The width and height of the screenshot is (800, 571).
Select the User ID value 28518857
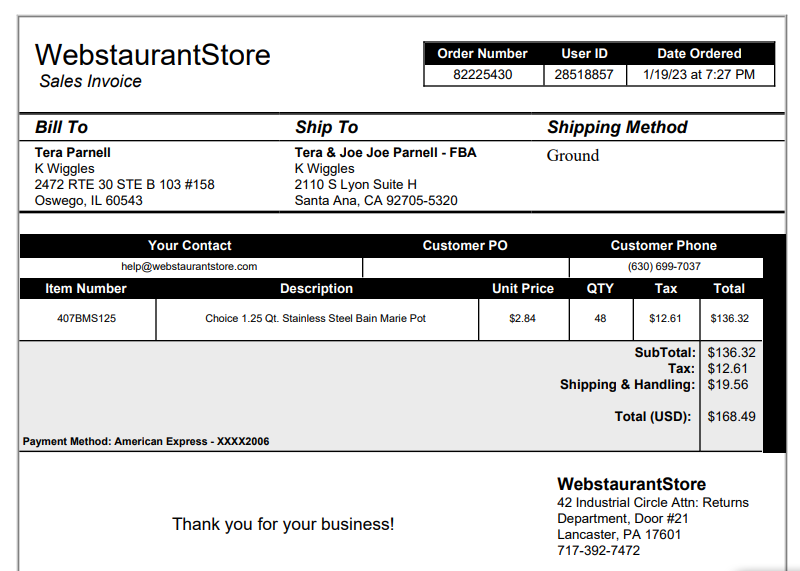[584, 75]
